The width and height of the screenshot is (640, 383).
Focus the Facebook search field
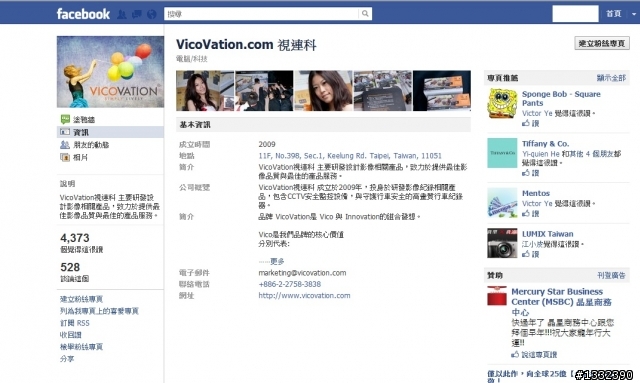click(x=262, y=14)
